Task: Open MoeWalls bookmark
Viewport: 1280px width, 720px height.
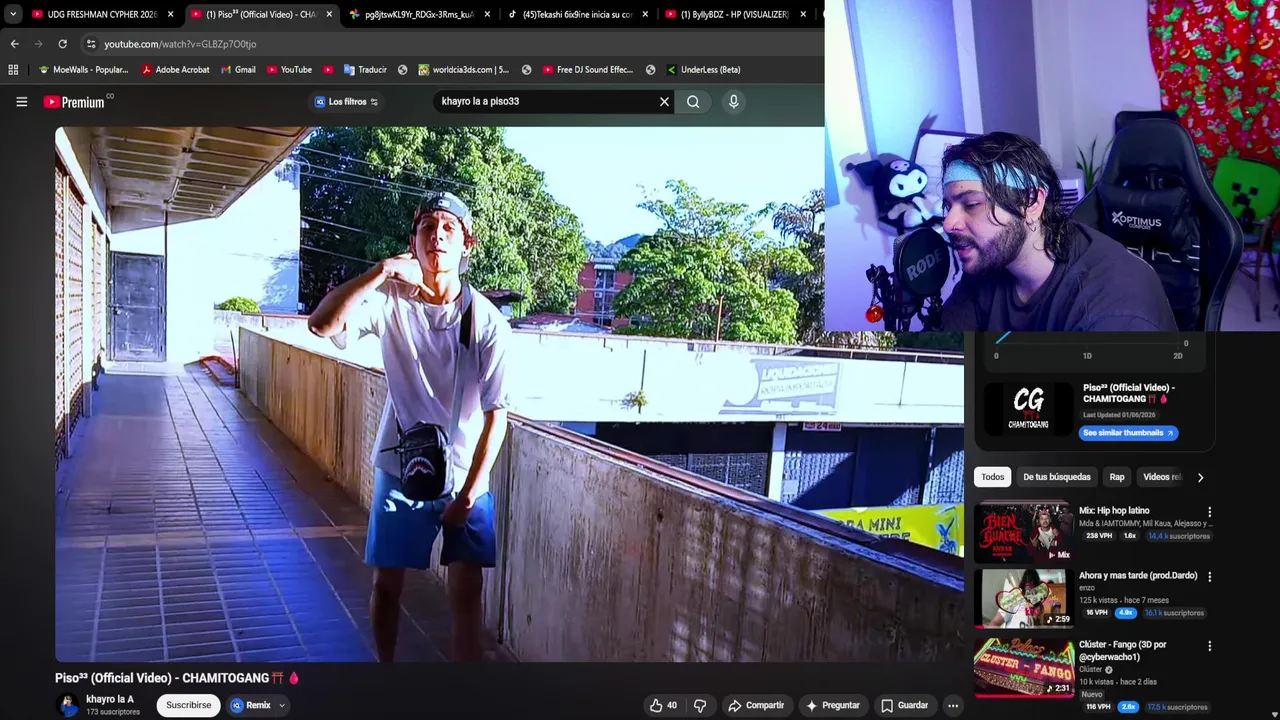Action: click(x=82, y=70)
